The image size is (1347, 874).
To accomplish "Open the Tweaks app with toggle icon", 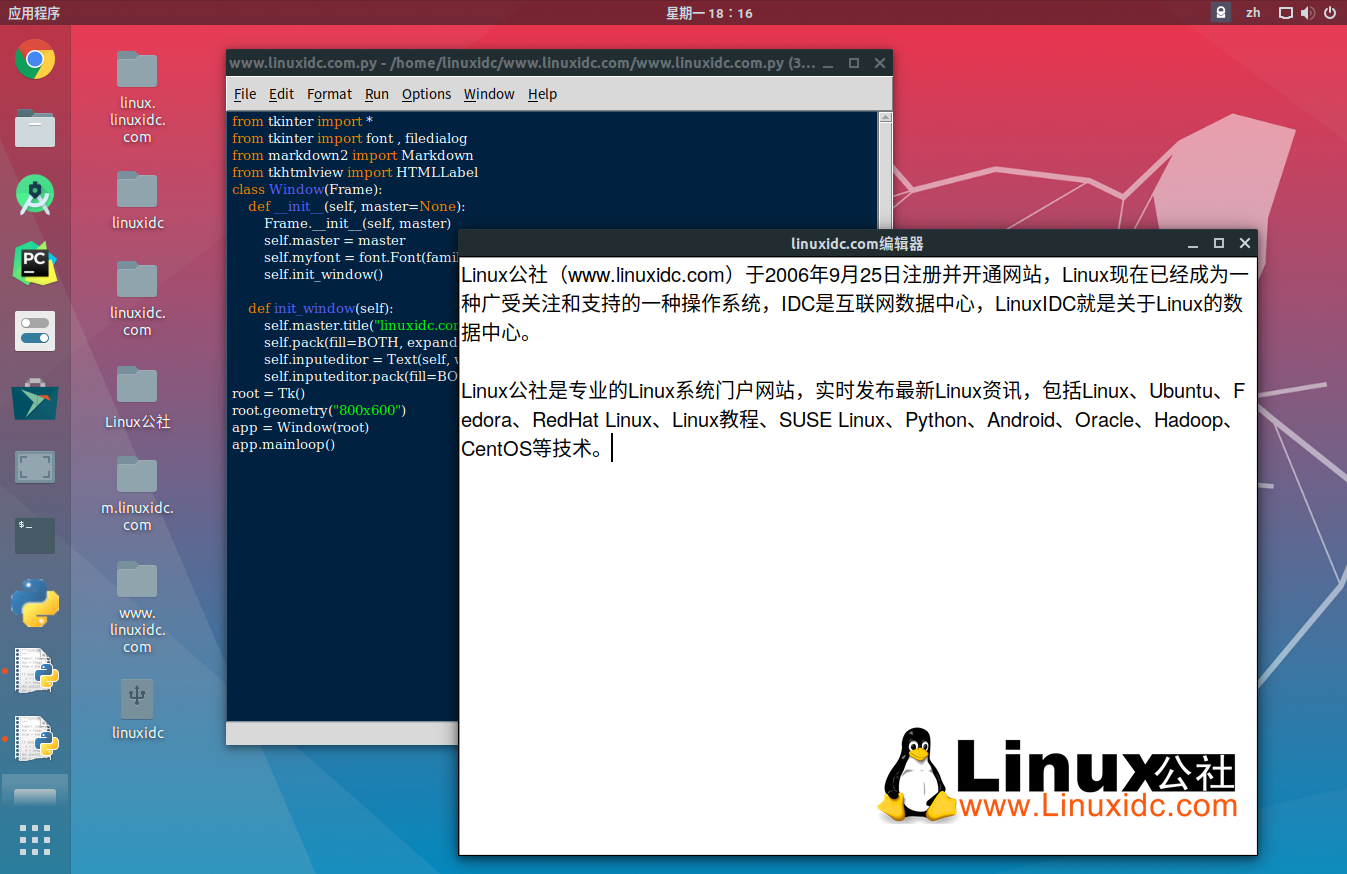I will coord(35,331).
